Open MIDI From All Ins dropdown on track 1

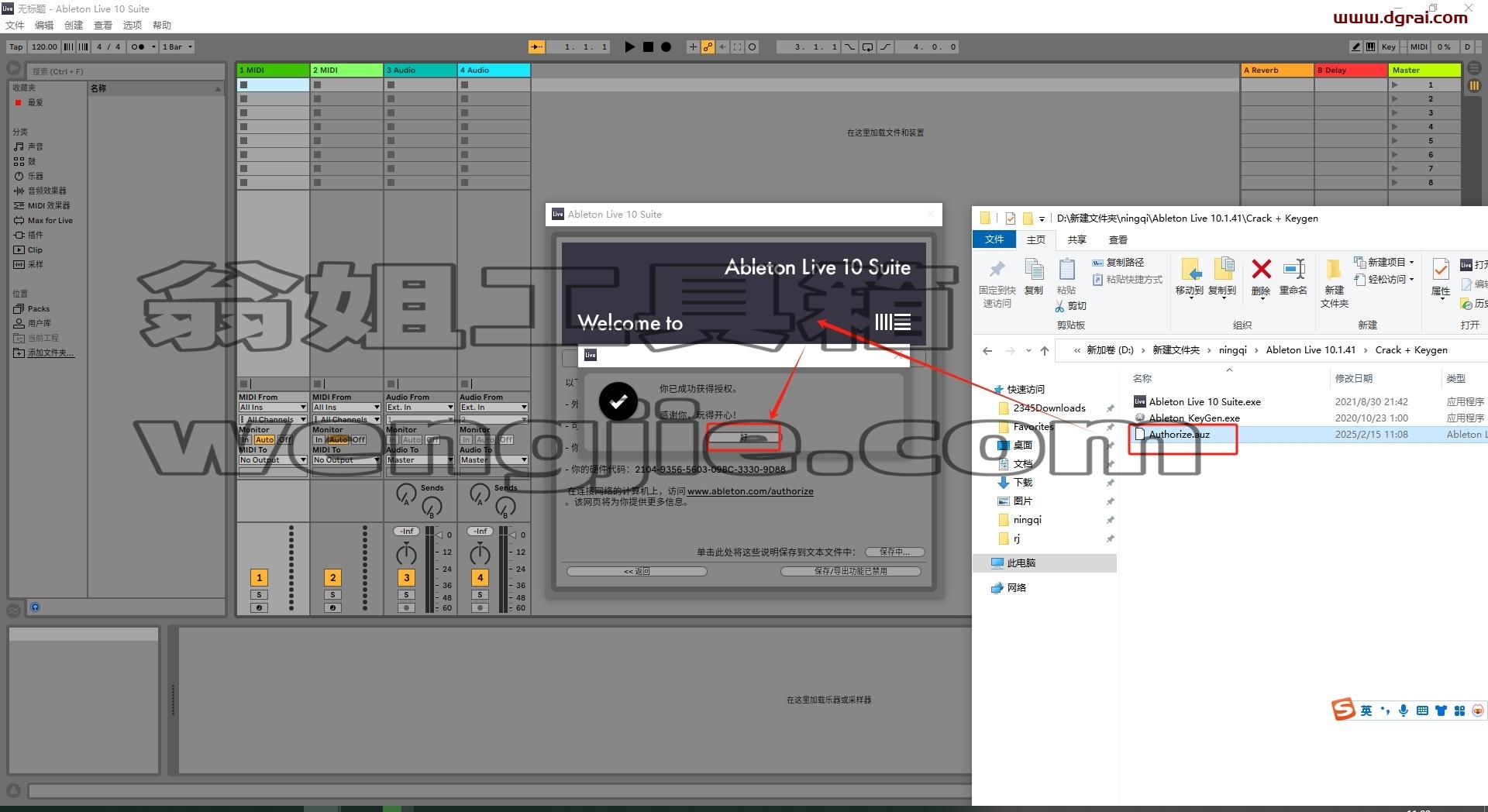pyautogui.click(x=273, y=408)
